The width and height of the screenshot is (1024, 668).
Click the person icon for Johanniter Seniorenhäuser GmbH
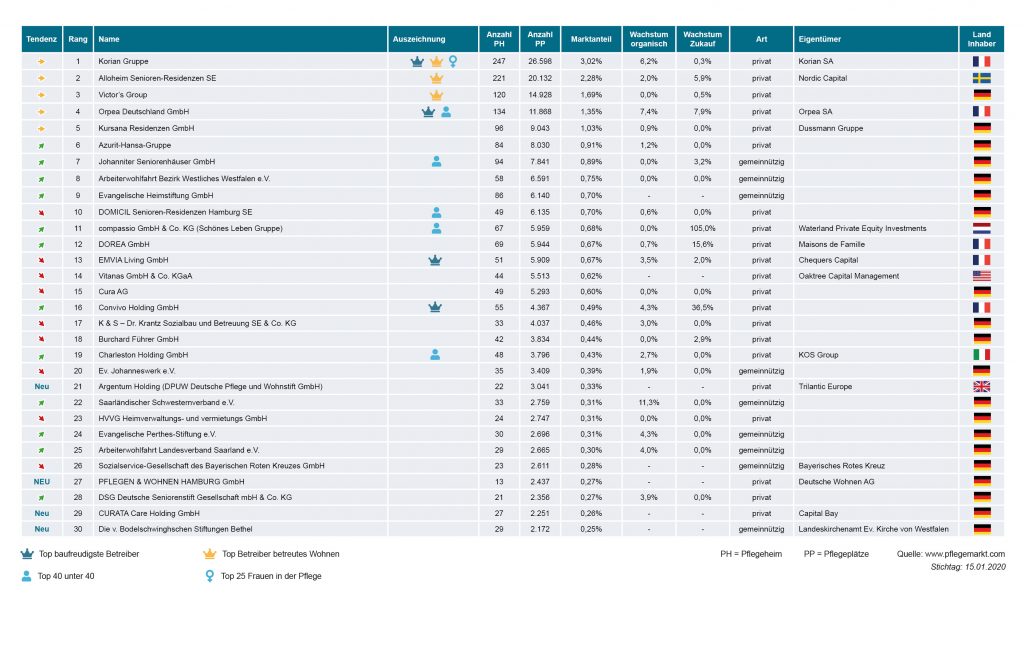[x=436, y=161]
